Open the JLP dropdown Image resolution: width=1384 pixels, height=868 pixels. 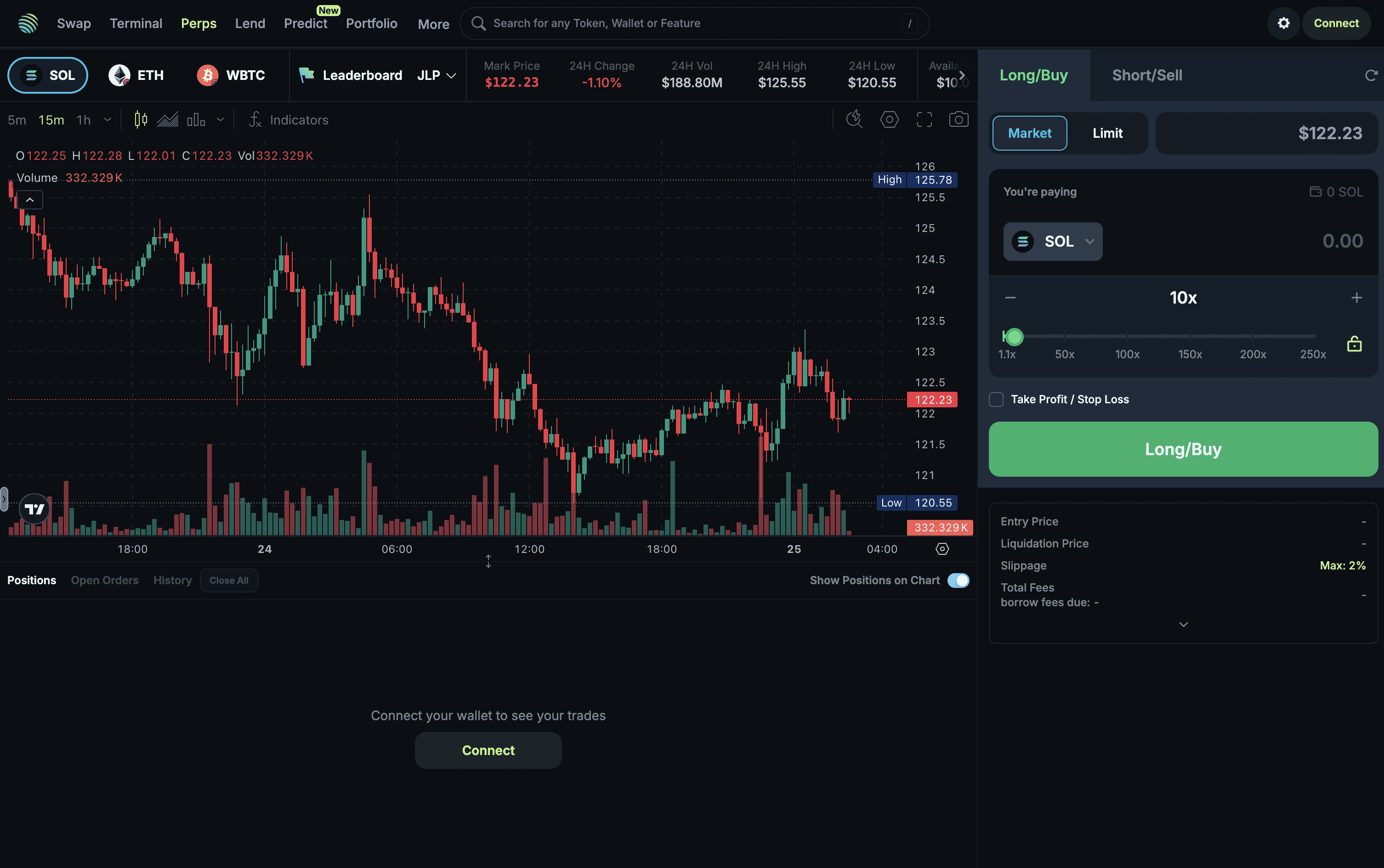[437, 75]
